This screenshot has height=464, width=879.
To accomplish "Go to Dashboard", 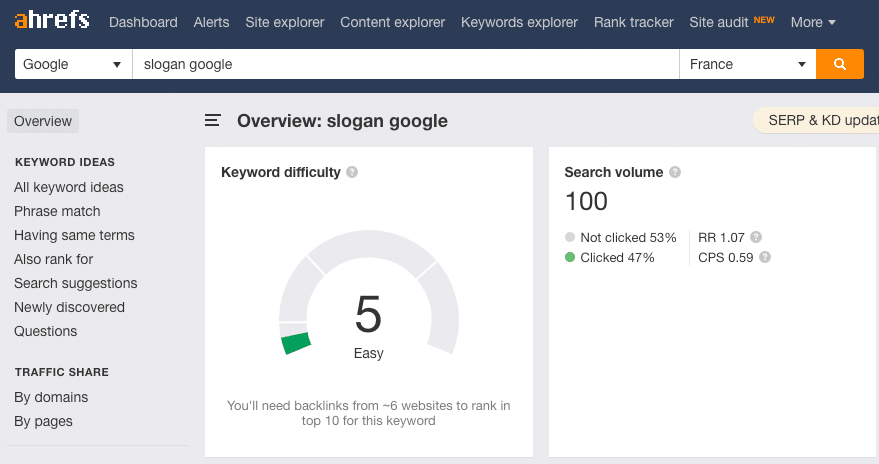I will click(x=143, y=22).
